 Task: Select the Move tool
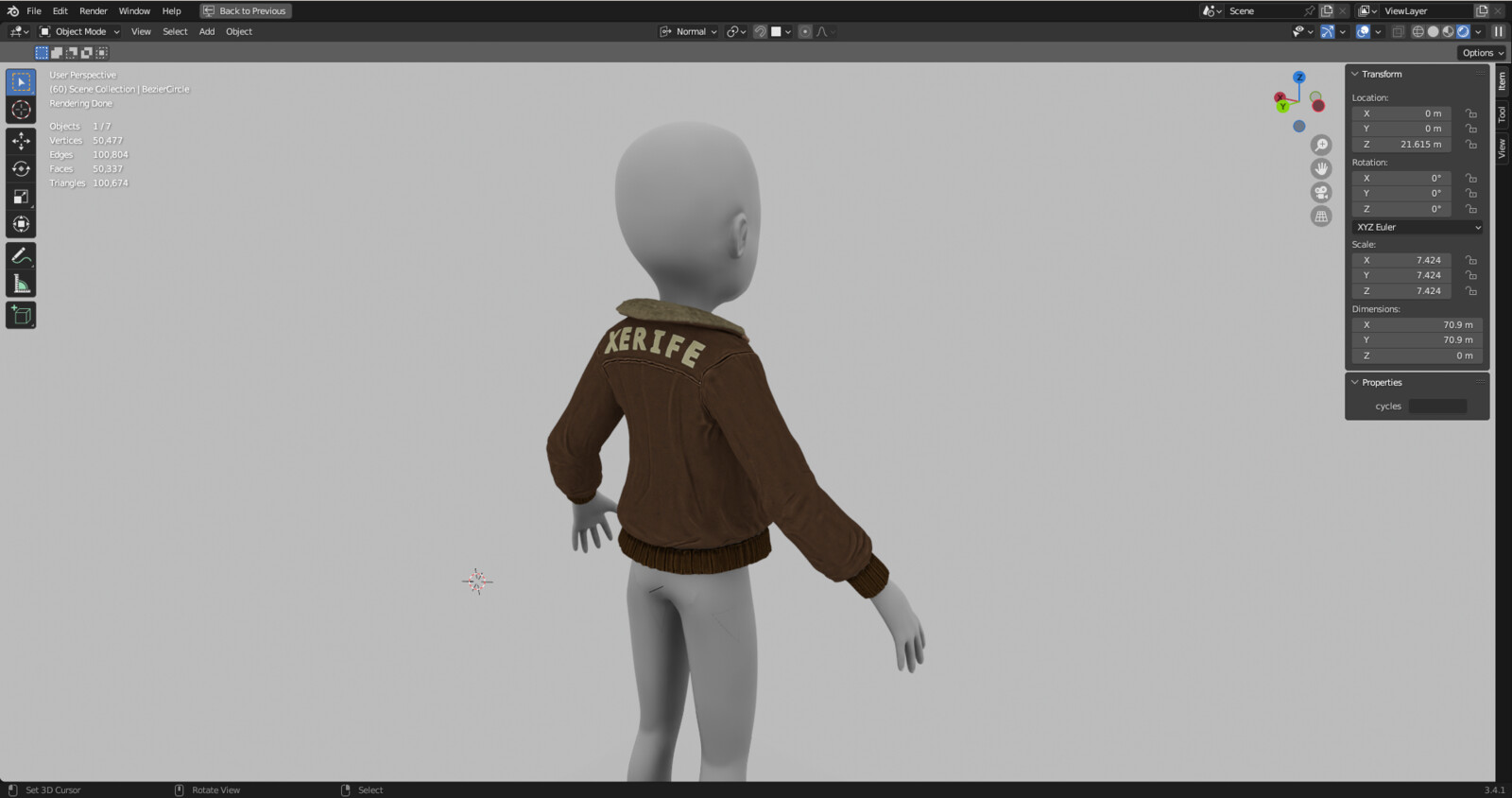21,141
